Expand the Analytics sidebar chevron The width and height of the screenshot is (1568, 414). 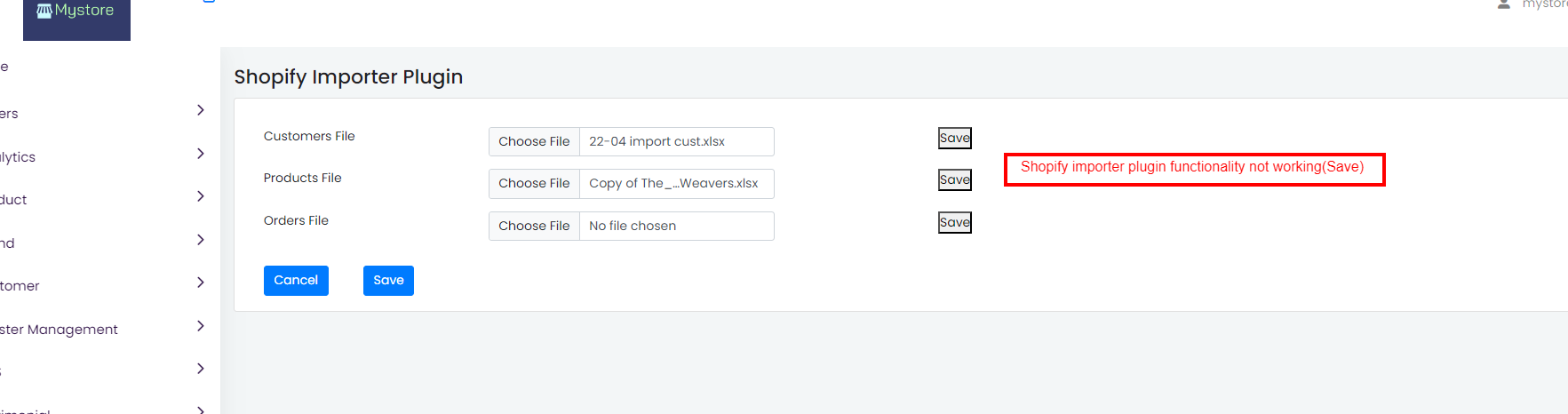[201, 154]
